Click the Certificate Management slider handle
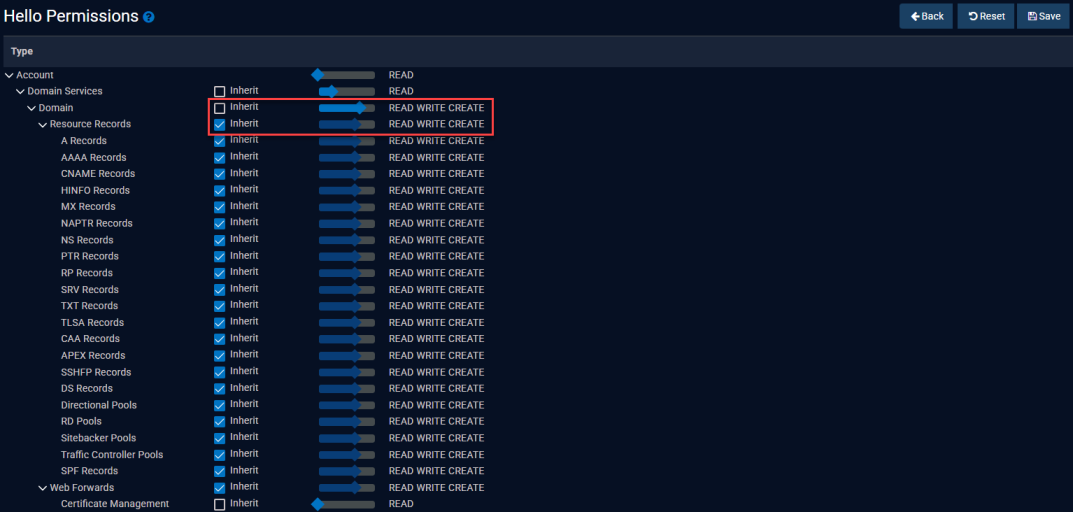Image resolution: width=1074 pixels, height=512 pixels. pos(318,504)
